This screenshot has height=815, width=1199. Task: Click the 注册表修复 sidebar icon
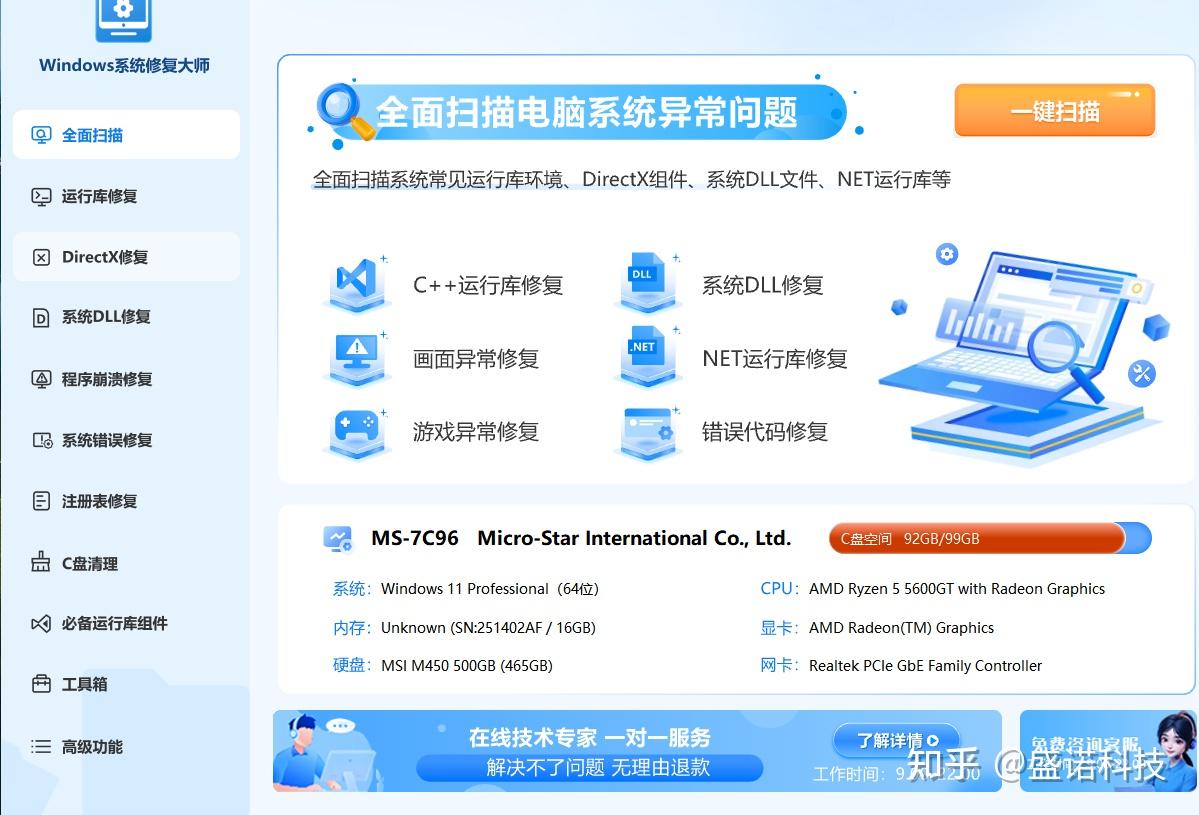[41, 501]
